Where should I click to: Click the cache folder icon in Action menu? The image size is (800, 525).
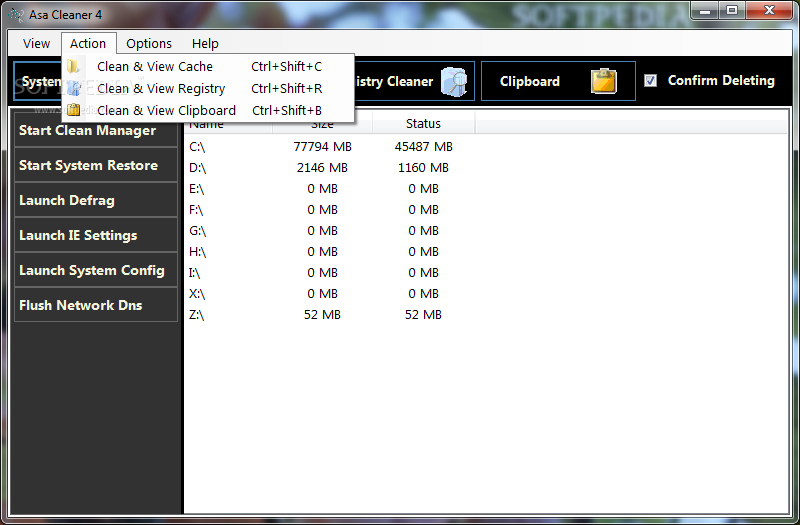pyautogui.click(x=73, y=66)
